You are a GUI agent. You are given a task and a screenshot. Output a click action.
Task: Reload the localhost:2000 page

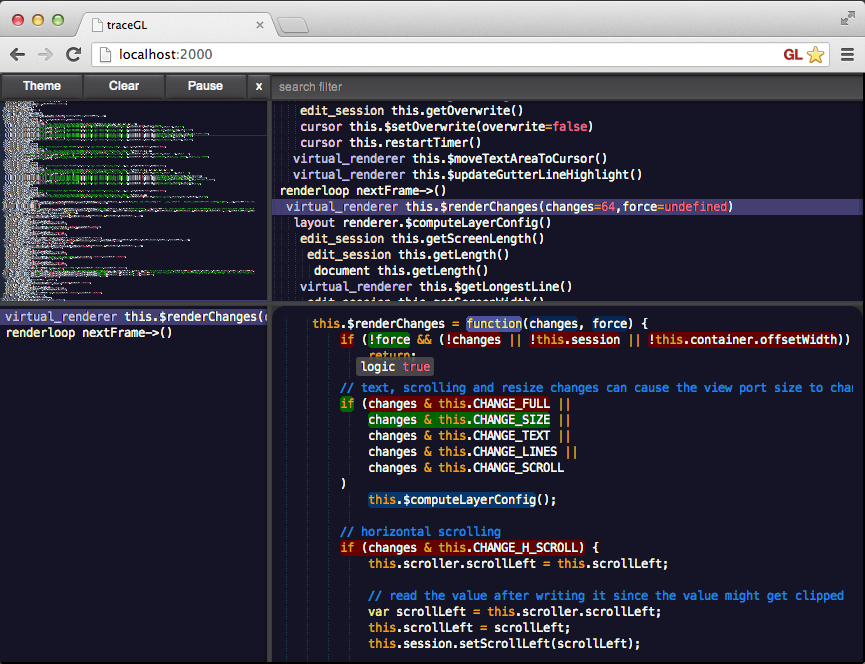tap(74, 55)
